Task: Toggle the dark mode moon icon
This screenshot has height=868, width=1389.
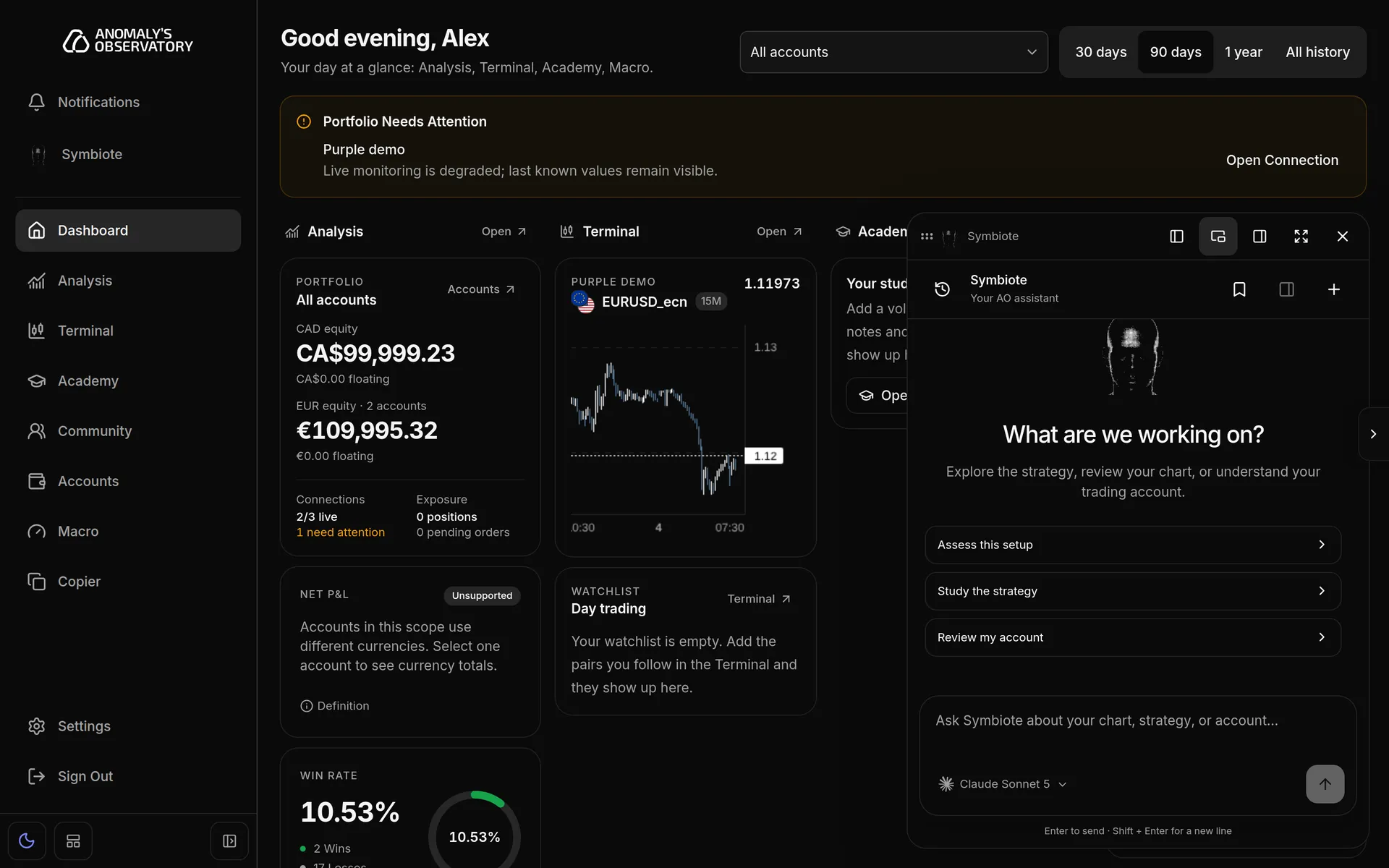Action: 27,841
